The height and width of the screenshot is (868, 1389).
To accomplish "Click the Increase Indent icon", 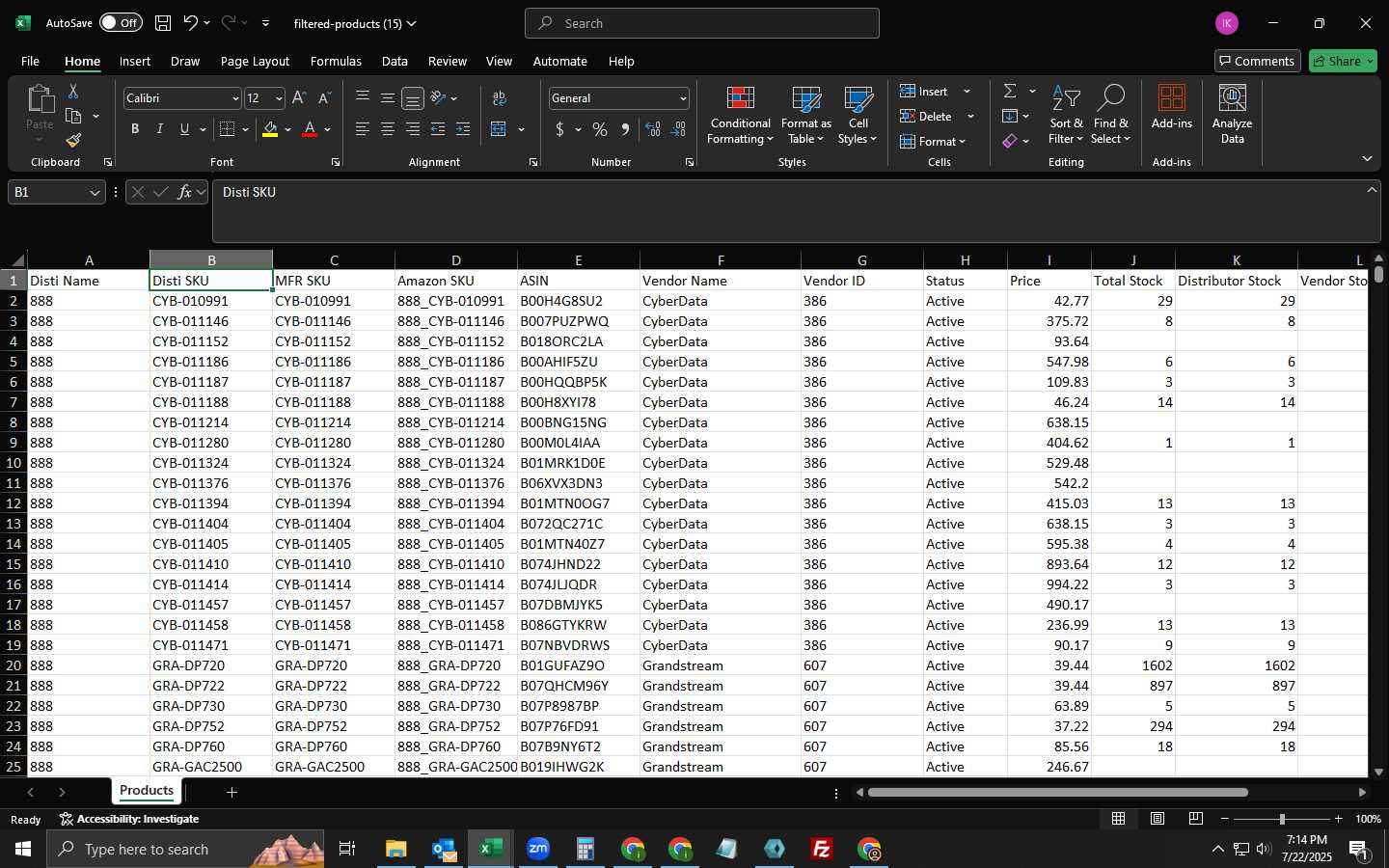I will (463, 129).
